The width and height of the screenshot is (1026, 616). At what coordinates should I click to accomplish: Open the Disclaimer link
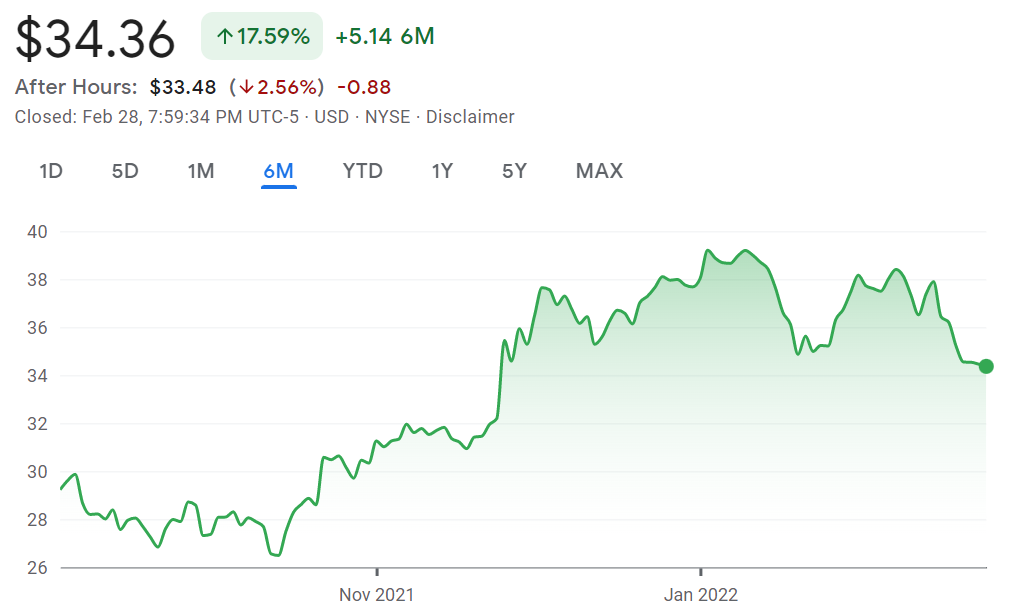470,117
